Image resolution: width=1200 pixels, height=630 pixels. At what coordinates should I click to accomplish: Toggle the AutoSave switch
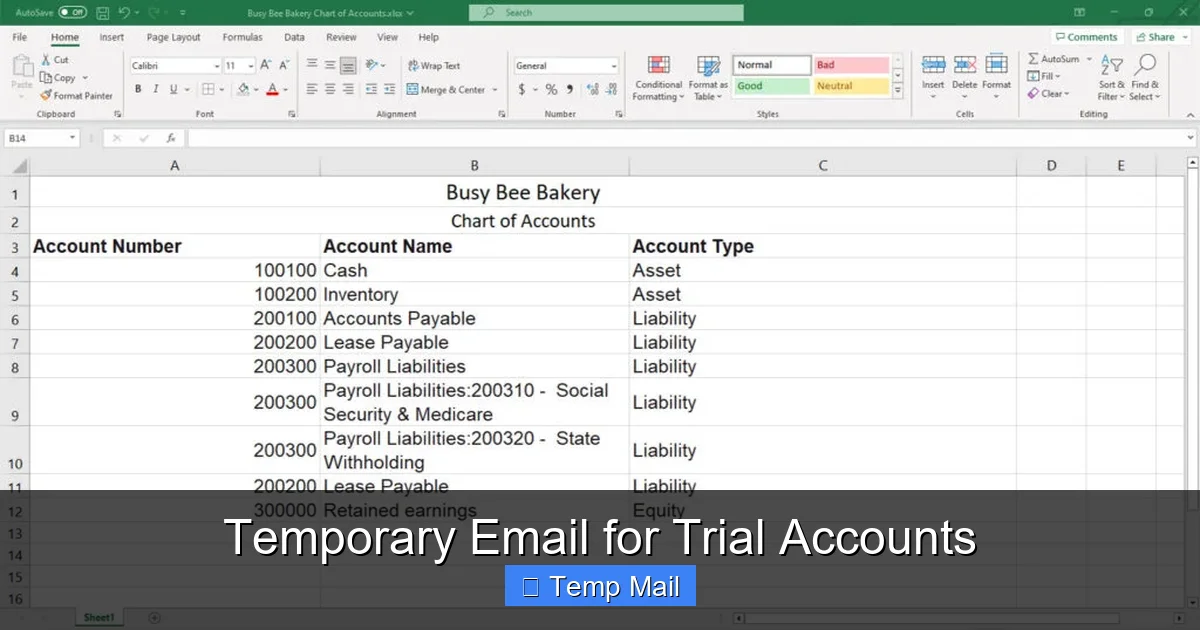click(x=72, y=12)
